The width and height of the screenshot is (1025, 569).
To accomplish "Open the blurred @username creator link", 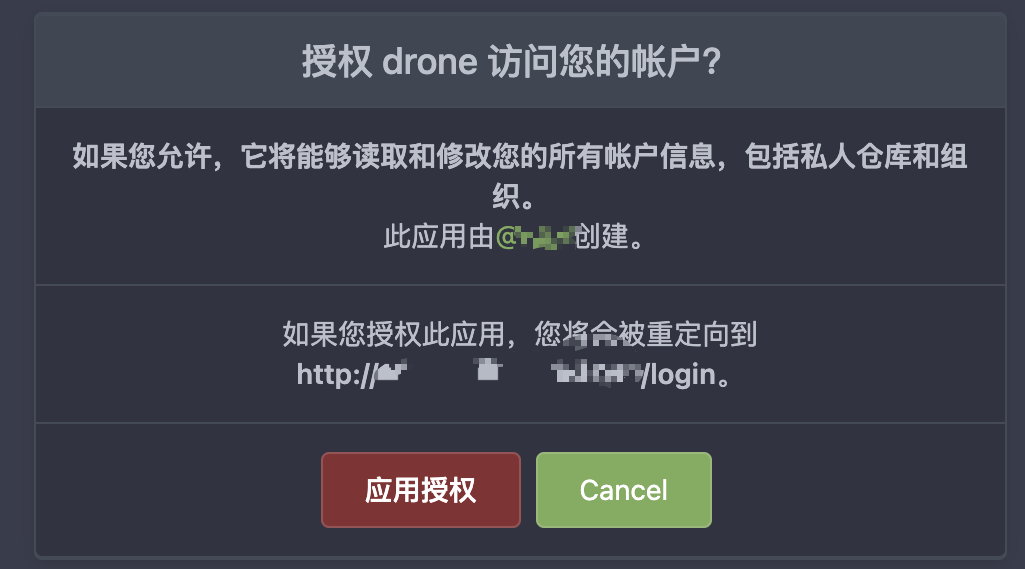I will pyautogui.click(x=535, y=237).
